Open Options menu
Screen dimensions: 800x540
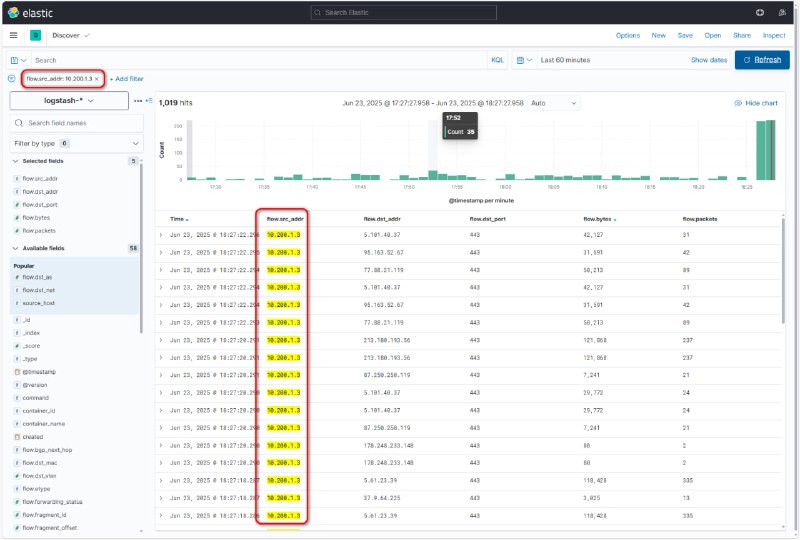click(628, 35)
